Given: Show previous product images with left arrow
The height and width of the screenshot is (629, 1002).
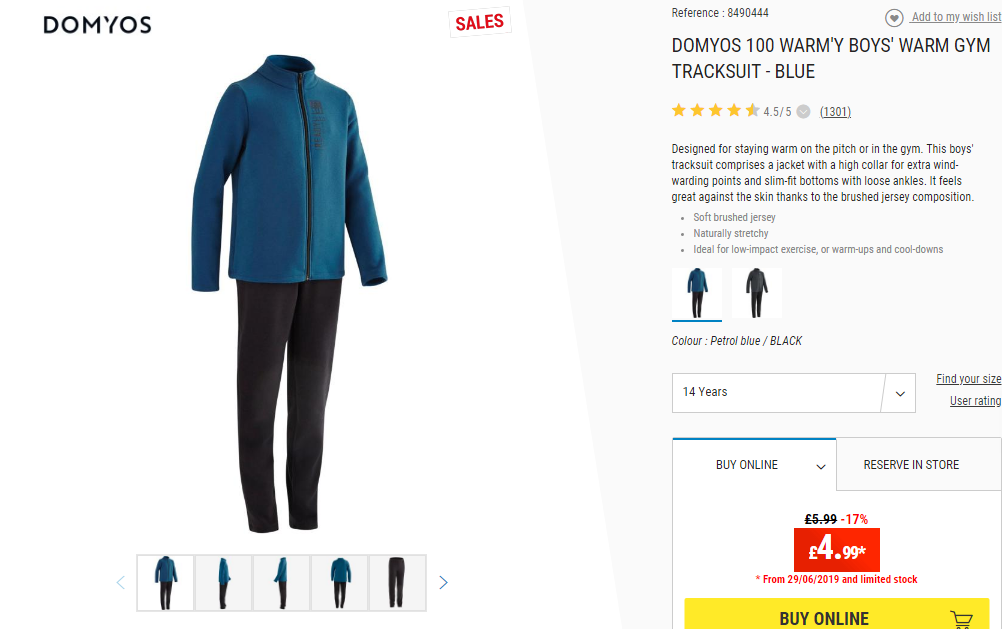Looking at the screenshot, I should tap(121, 582).
